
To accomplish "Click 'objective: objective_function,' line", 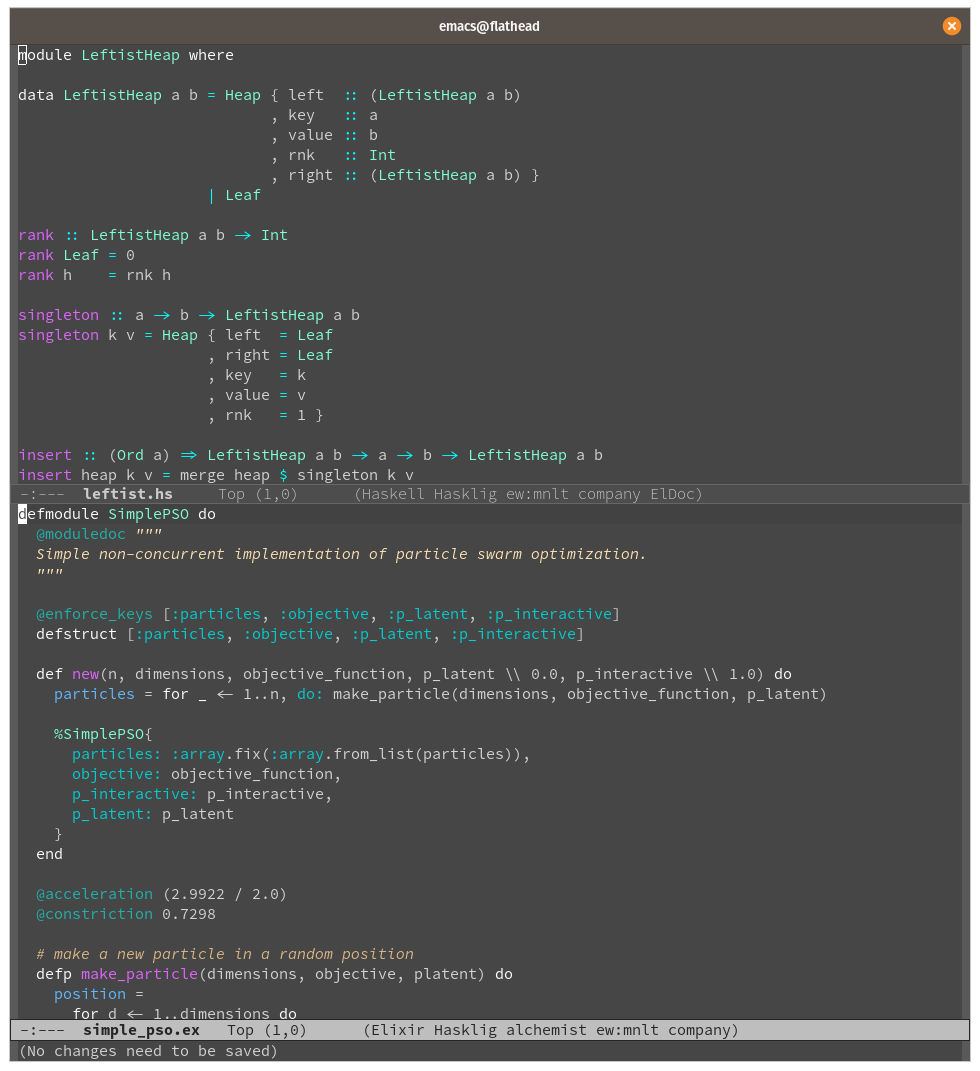I will click(x=207, y=774).
